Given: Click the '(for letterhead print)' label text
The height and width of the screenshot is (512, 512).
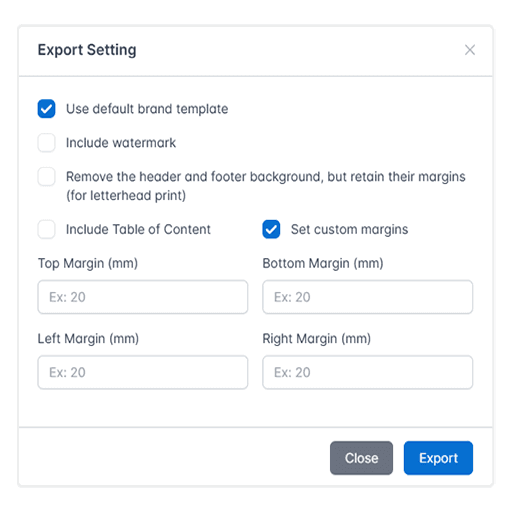Looking at the screenshot, I should point(126,196).
